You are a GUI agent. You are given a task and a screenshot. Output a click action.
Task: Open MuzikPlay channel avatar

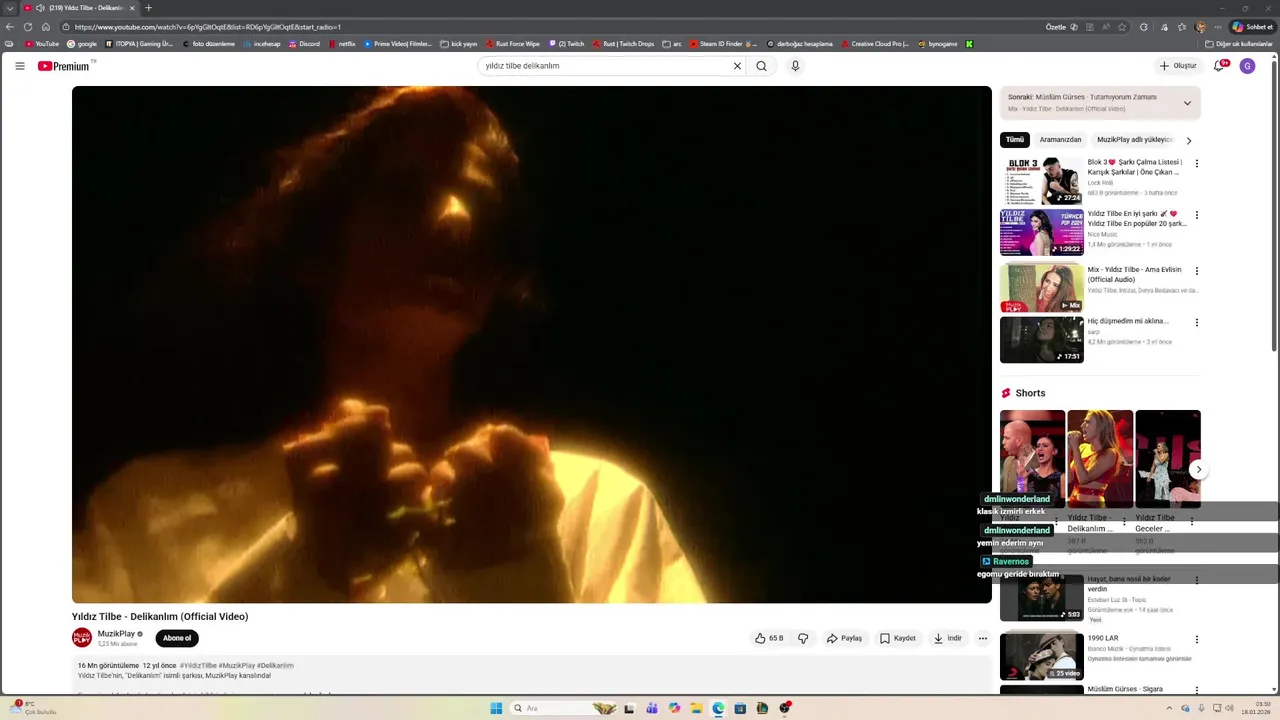click(82, 638)
